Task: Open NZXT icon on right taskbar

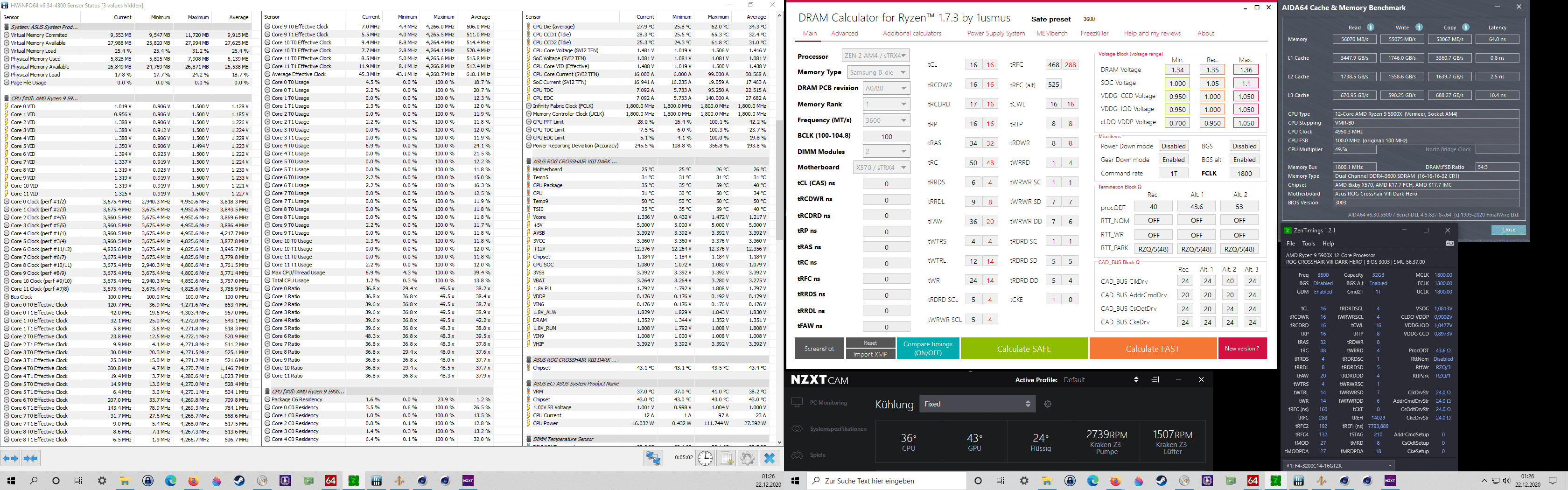Action: point(1390,481)
